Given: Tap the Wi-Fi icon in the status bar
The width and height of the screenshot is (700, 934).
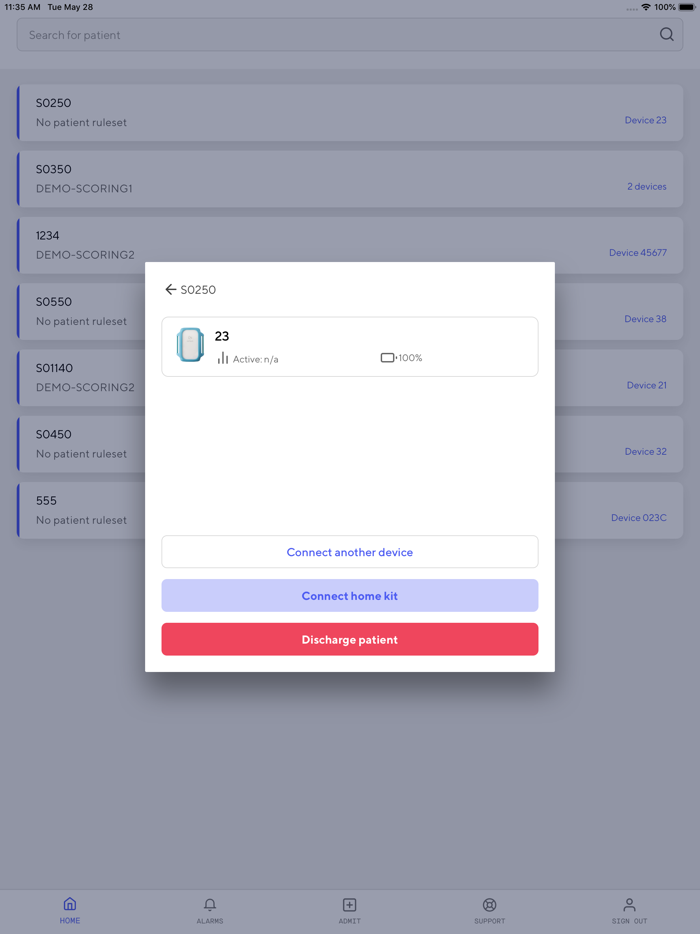Looking at the screenshot, I should (x=646, y=7).
